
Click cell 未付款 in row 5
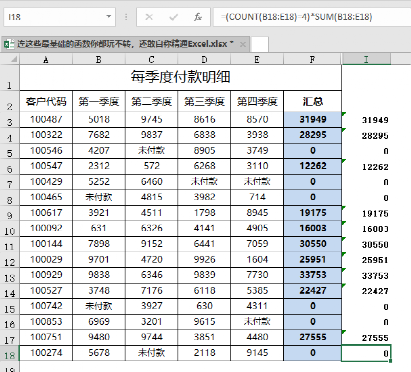151,151
